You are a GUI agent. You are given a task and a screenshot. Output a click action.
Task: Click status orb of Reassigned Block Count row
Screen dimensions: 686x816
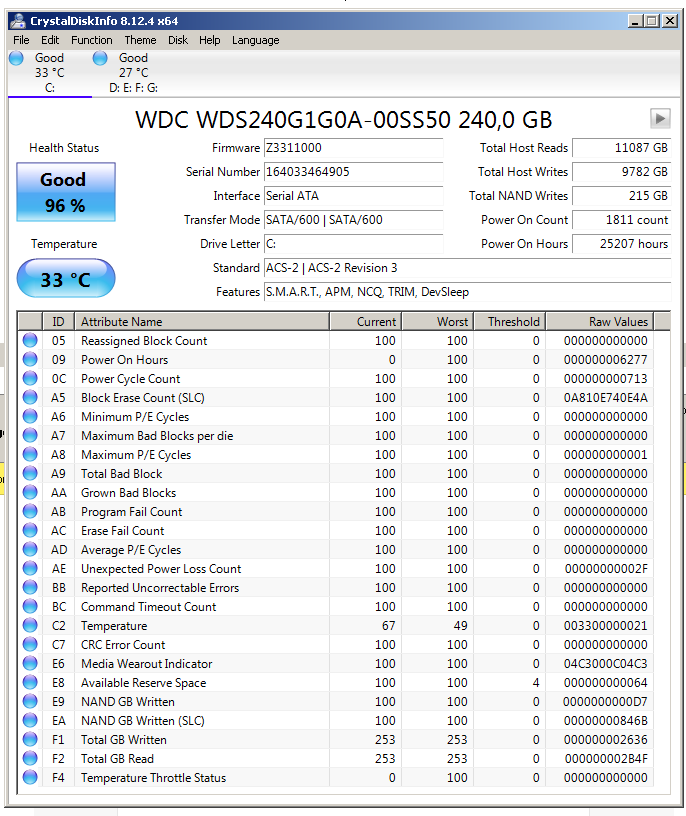[30, 340]
